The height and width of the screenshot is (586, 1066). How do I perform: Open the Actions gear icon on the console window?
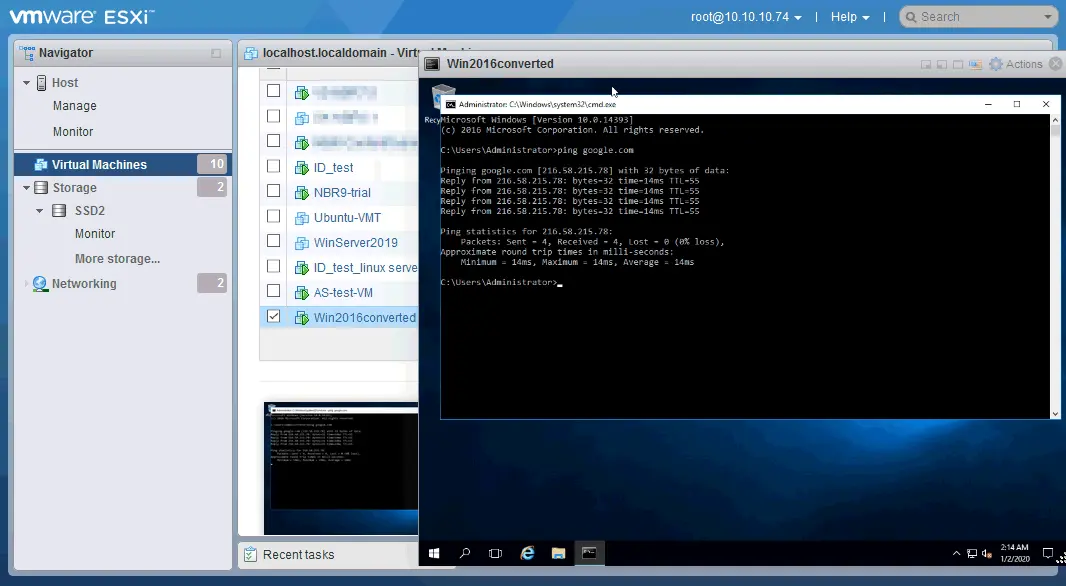point(995,63)
